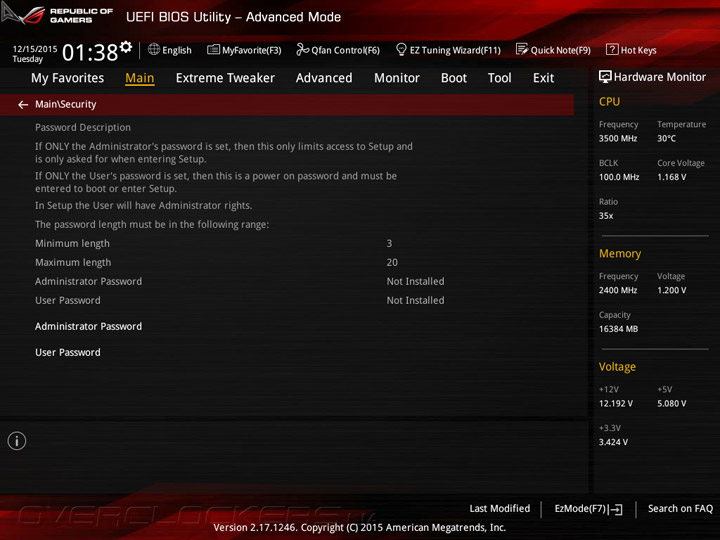Click the Core Voltage 1.168 V value

671,177
